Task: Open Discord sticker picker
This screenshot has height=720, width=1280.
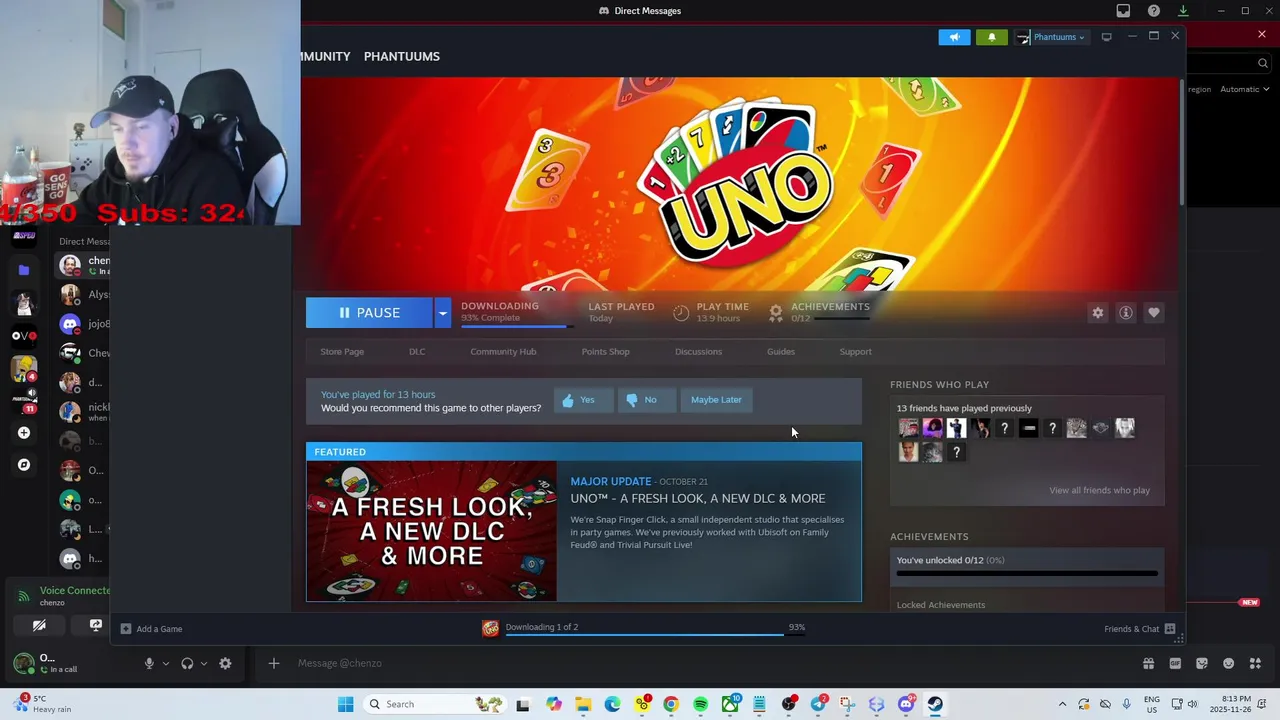Action: point(1202,663)
